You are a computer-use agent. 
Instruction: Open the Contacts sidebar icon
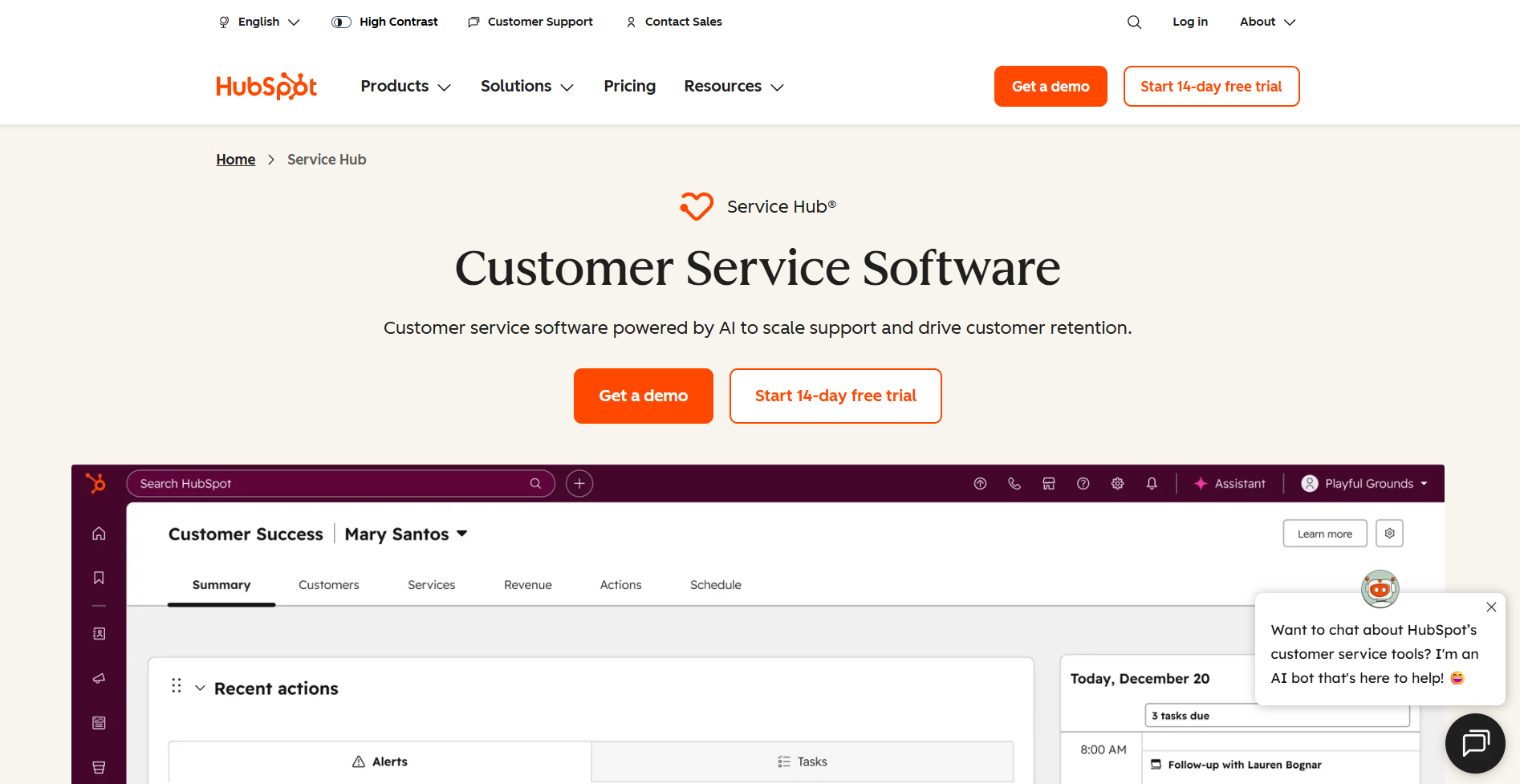tap(98, 633)
